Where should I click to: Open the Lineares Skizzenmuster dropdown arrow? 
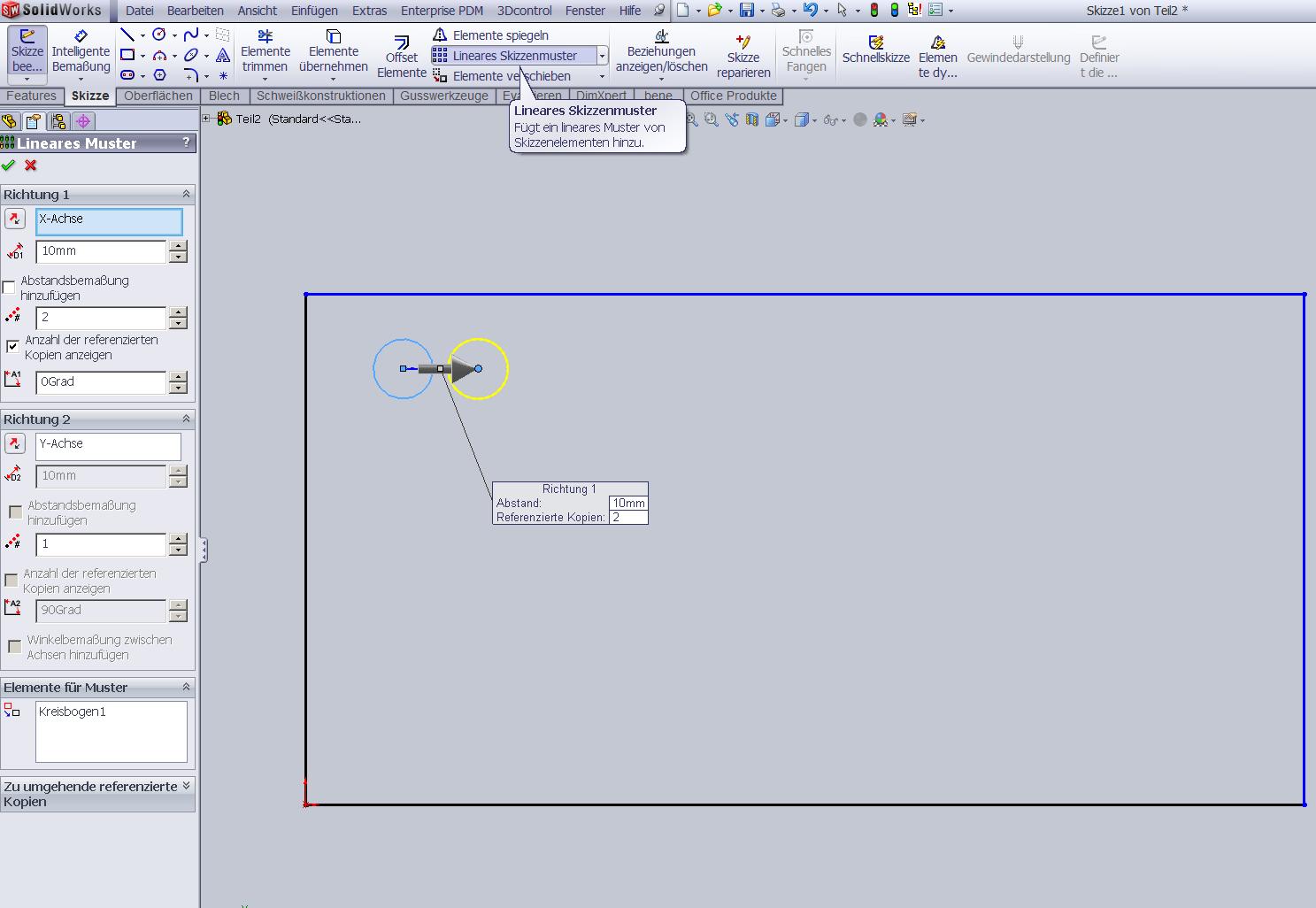[x=602, y=56]
